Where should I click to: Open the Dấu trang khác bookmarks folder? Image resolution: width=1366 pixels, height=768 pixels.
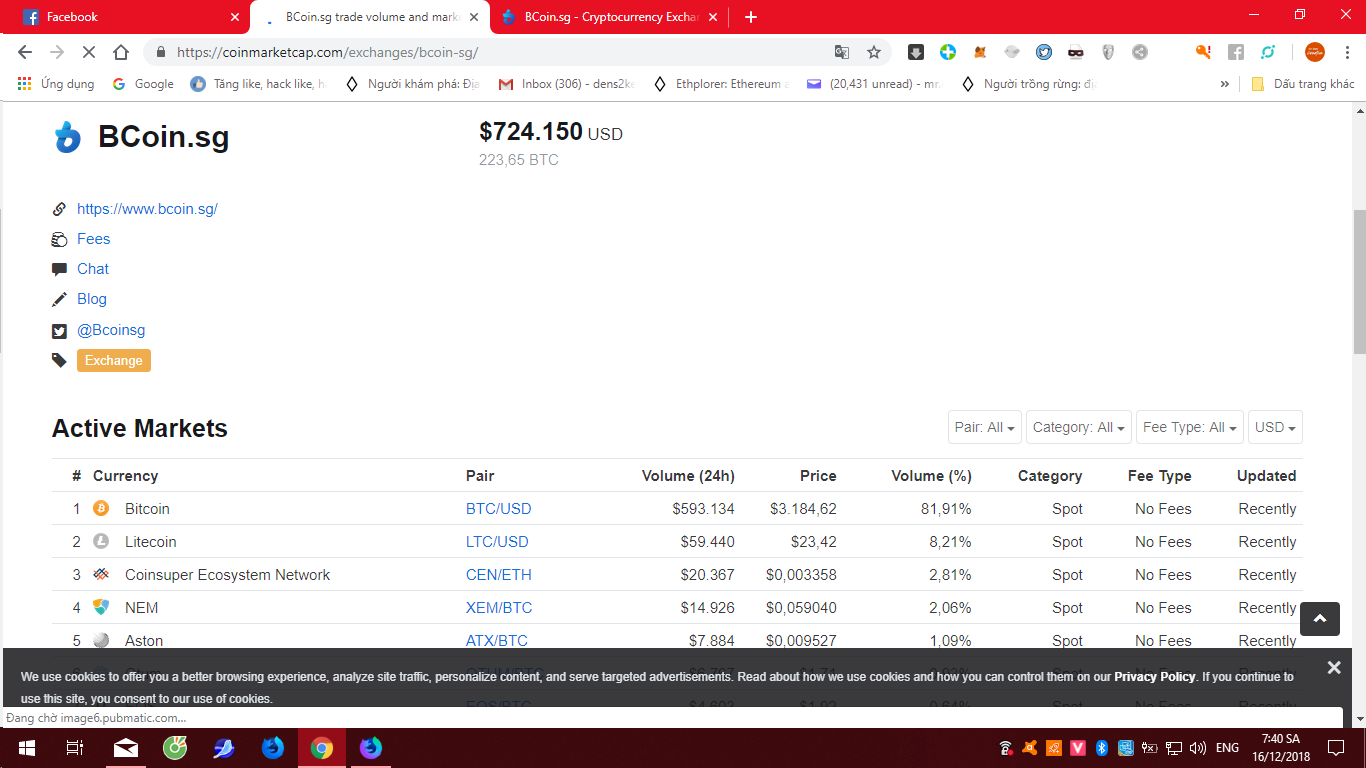[x=1303, y=84]
